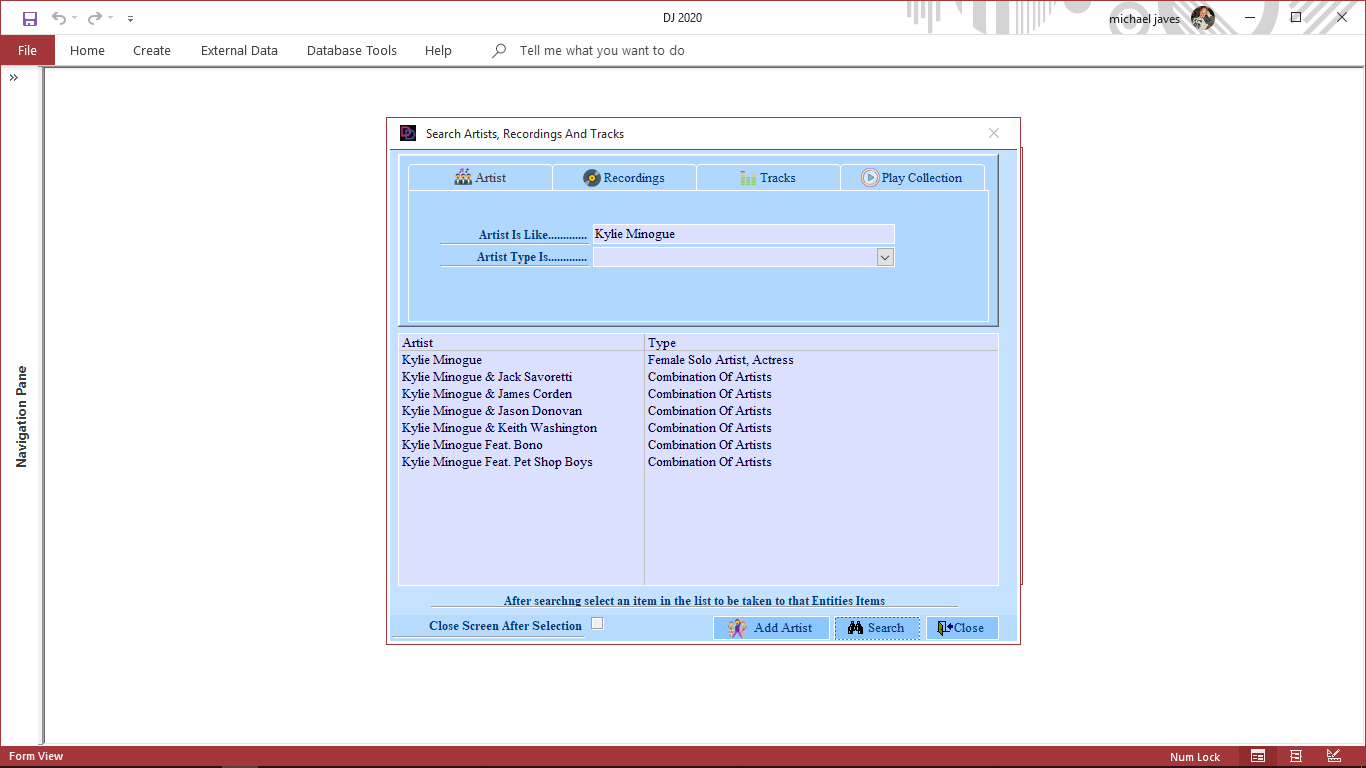1366x768 pixels.
Task: Open the redo history dropdown arrow
Action: tap(110, 18)
